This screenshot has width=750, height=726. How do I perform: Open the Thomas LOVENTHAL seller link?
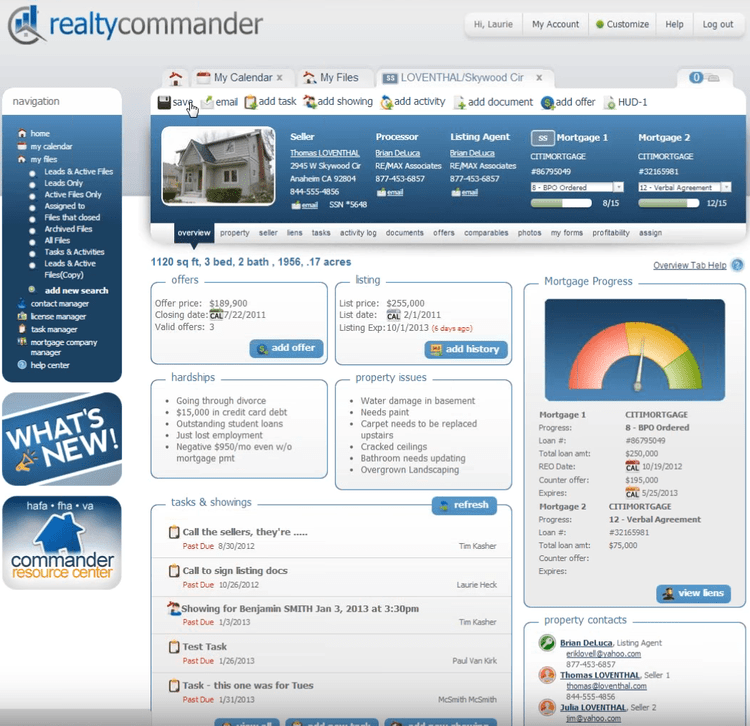325,153
